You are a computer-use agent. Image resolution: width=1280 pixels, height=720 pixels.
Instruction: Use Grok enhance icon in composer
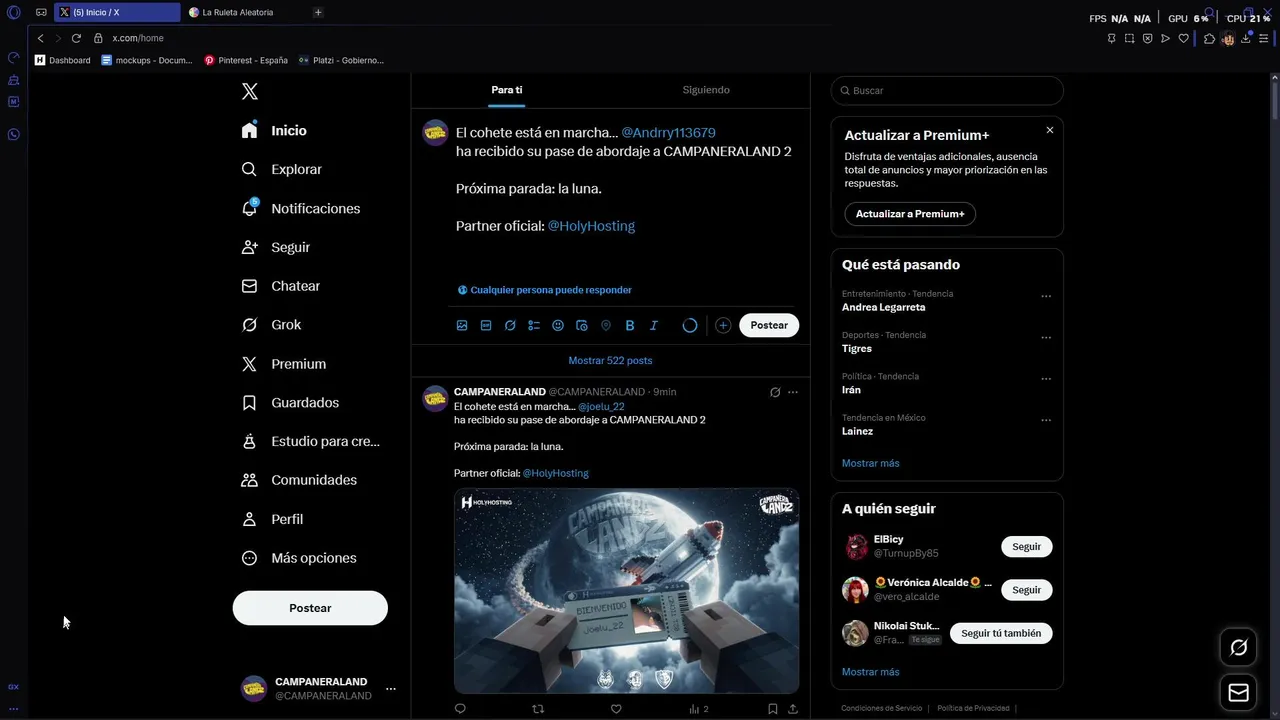(510, 326)
